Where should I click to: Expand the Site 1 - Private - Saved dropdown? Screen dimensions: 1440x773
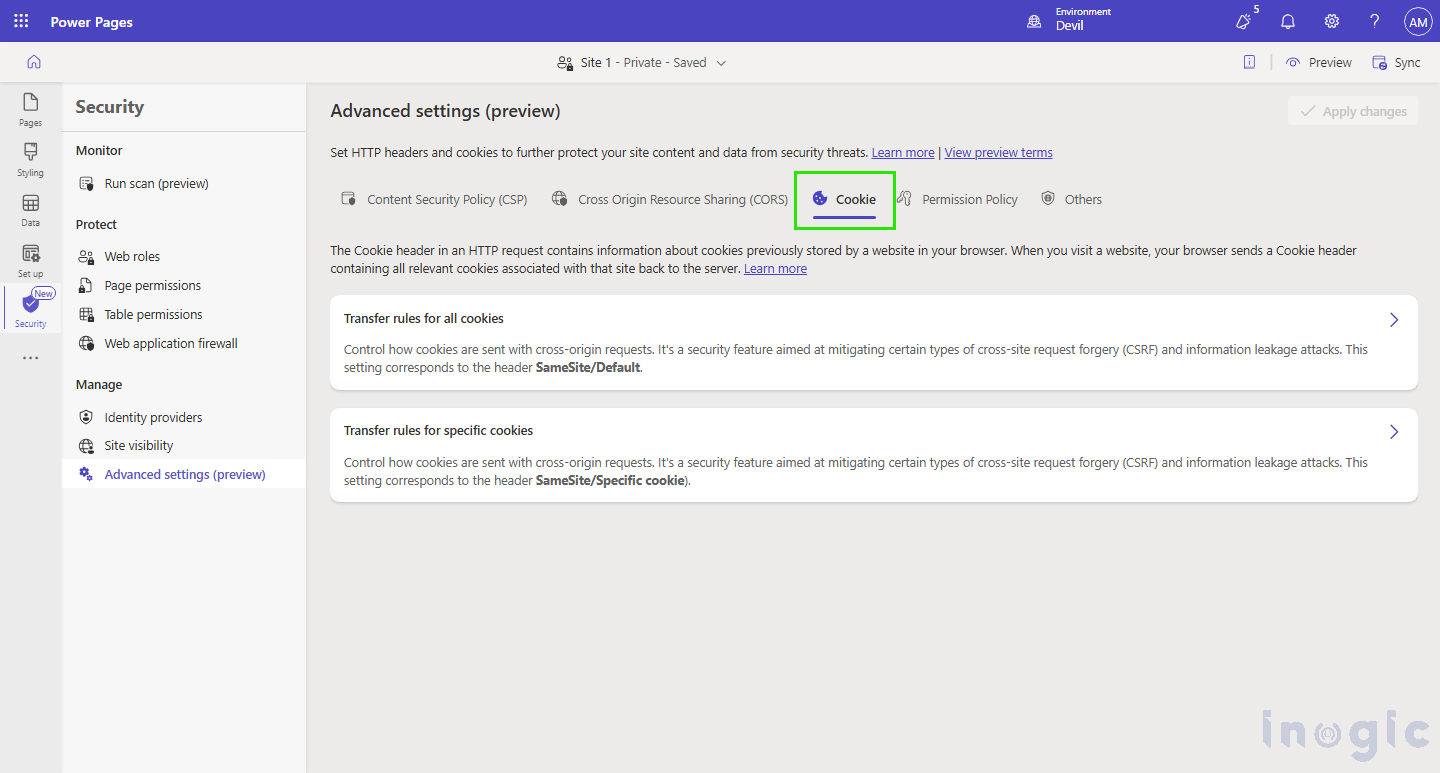pyautogui.click(x=642, y=62)
